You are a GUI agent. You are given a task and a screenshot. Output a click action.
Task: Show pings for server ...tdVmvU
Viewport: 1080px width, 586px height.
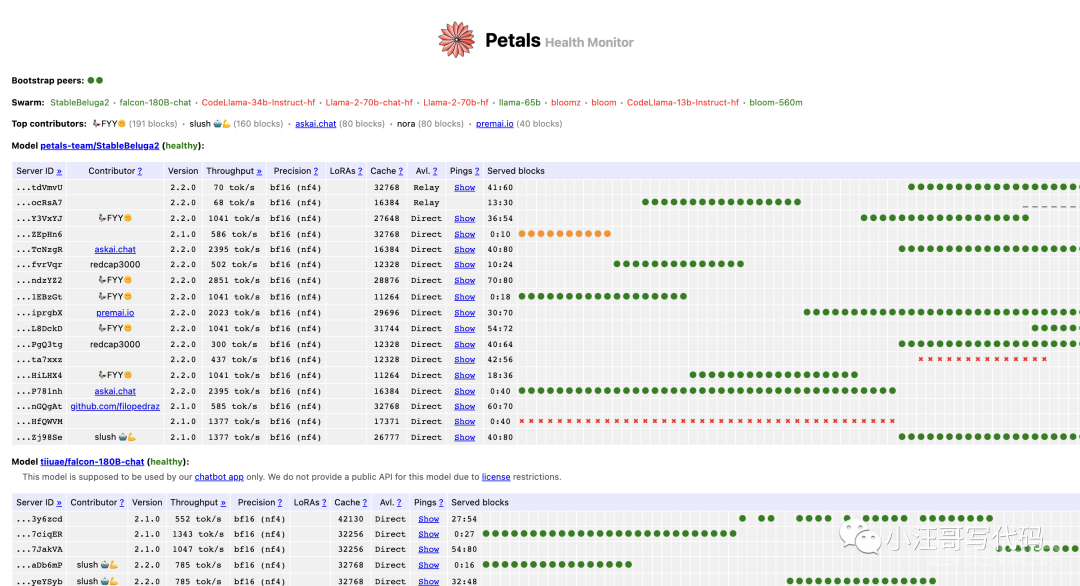[464, 188]
